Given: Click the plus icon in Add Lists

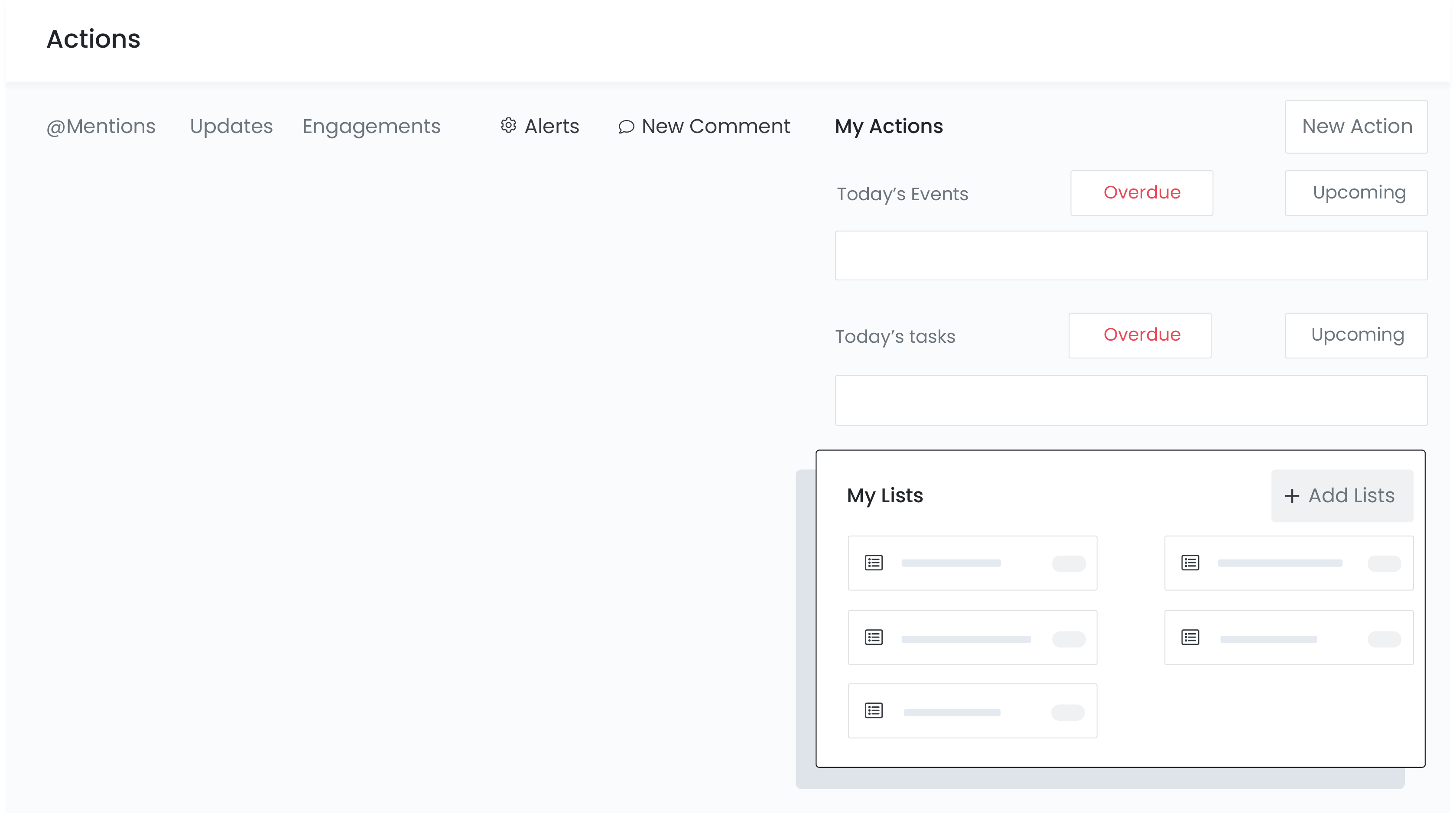Looking at the screenshot, I should tap(1291, 496).
